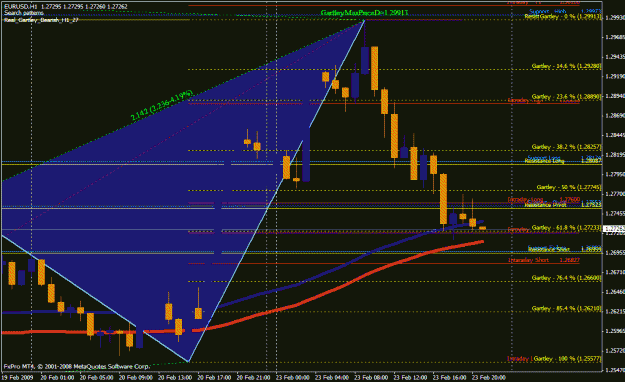Click the 1.26710 value on price scale
Image resolution: width=625 pixels, height=382 pixels.
(x=614, y=272)
